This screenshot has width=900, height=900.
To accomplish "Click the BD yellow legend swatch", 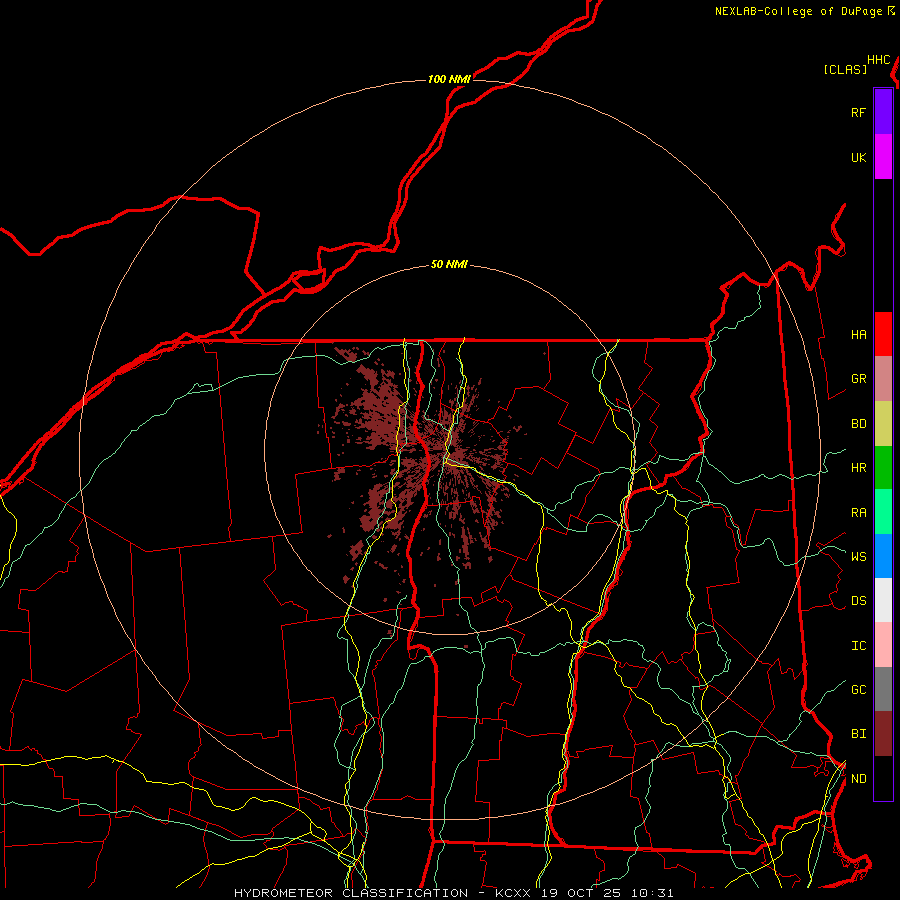I will [x=883, y=423].
